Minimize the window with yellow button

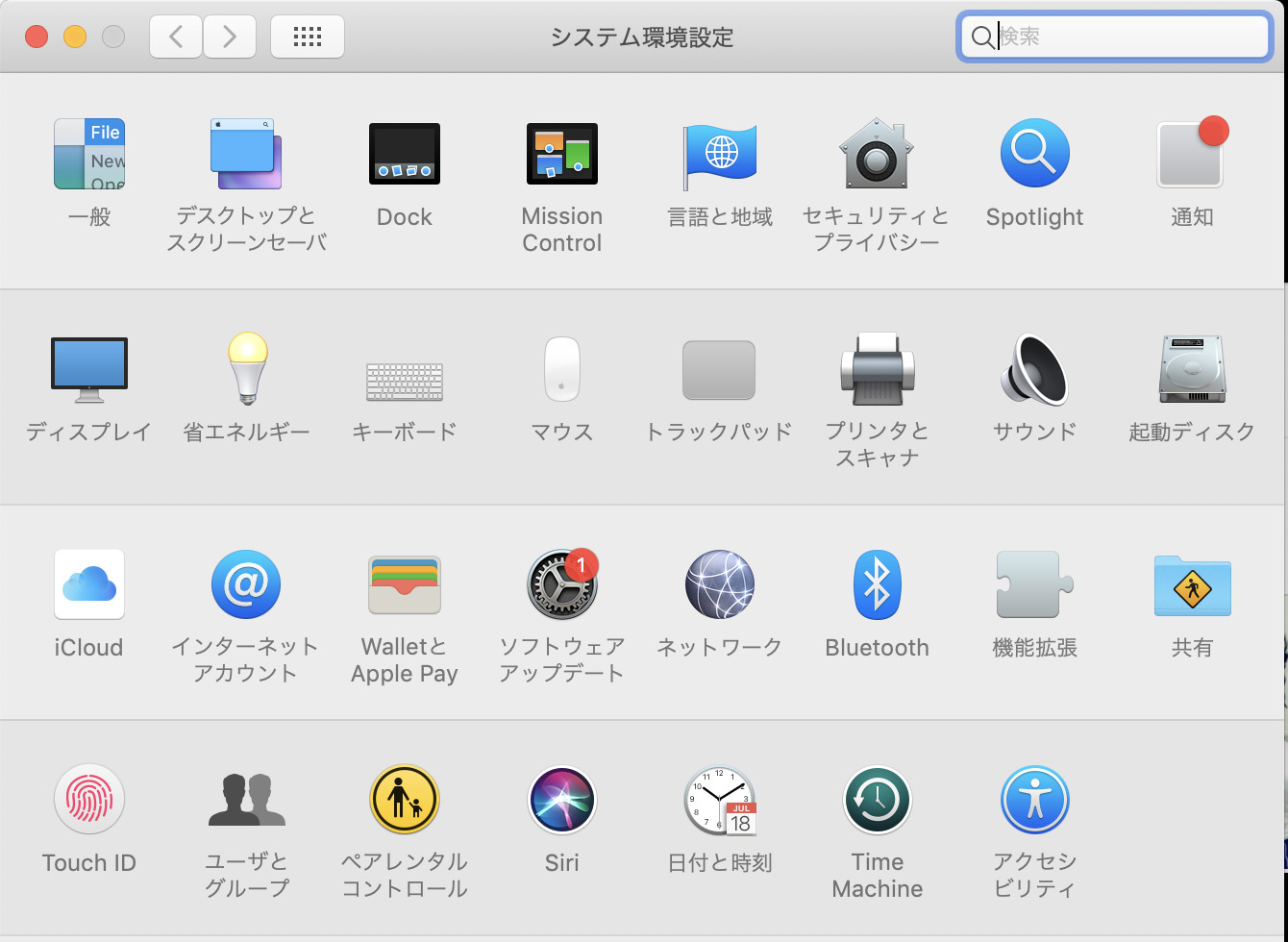(75, 37)
